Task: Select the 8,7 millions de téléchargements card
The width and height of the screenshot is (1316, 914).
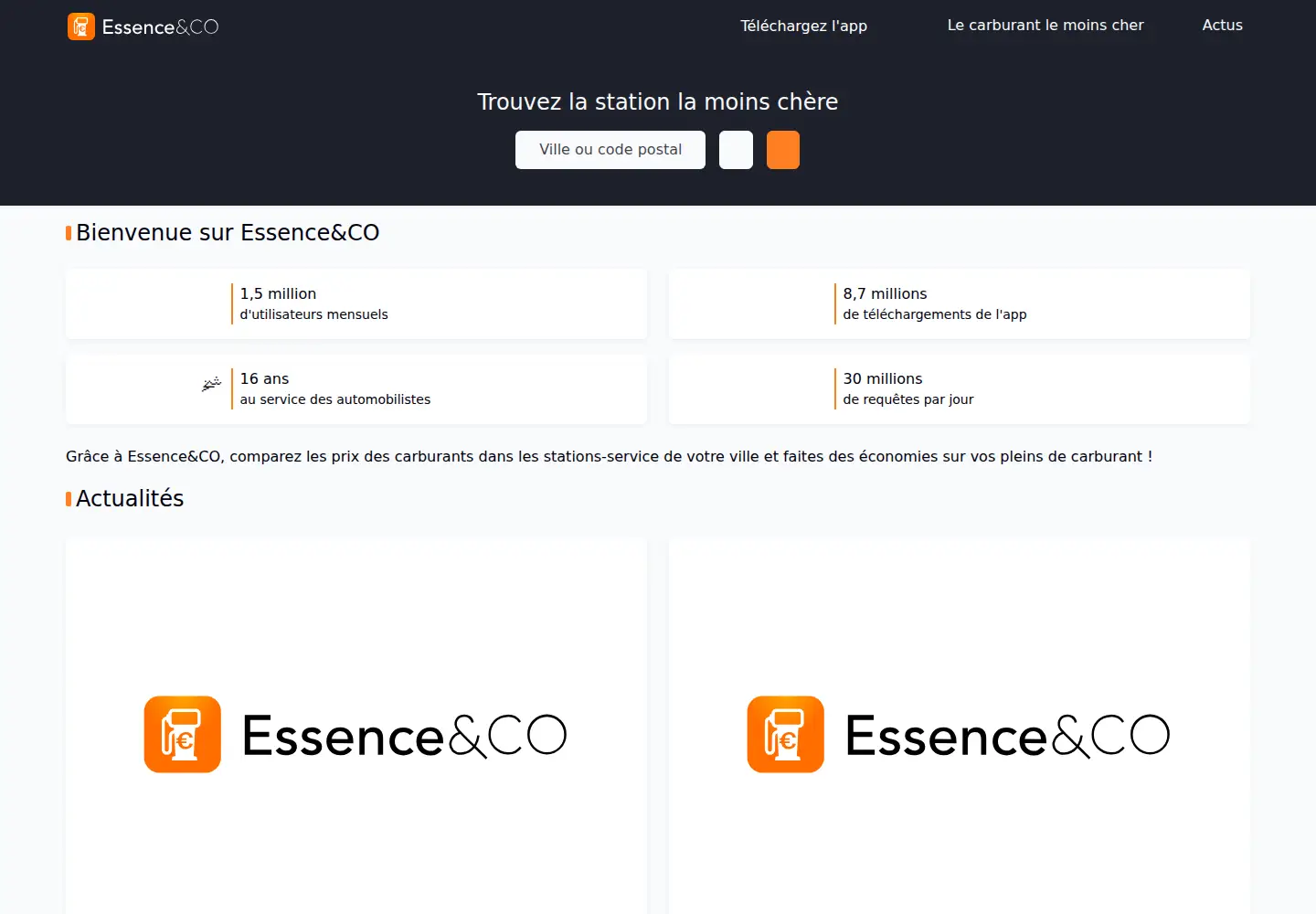Action: [x=960, y=303]
